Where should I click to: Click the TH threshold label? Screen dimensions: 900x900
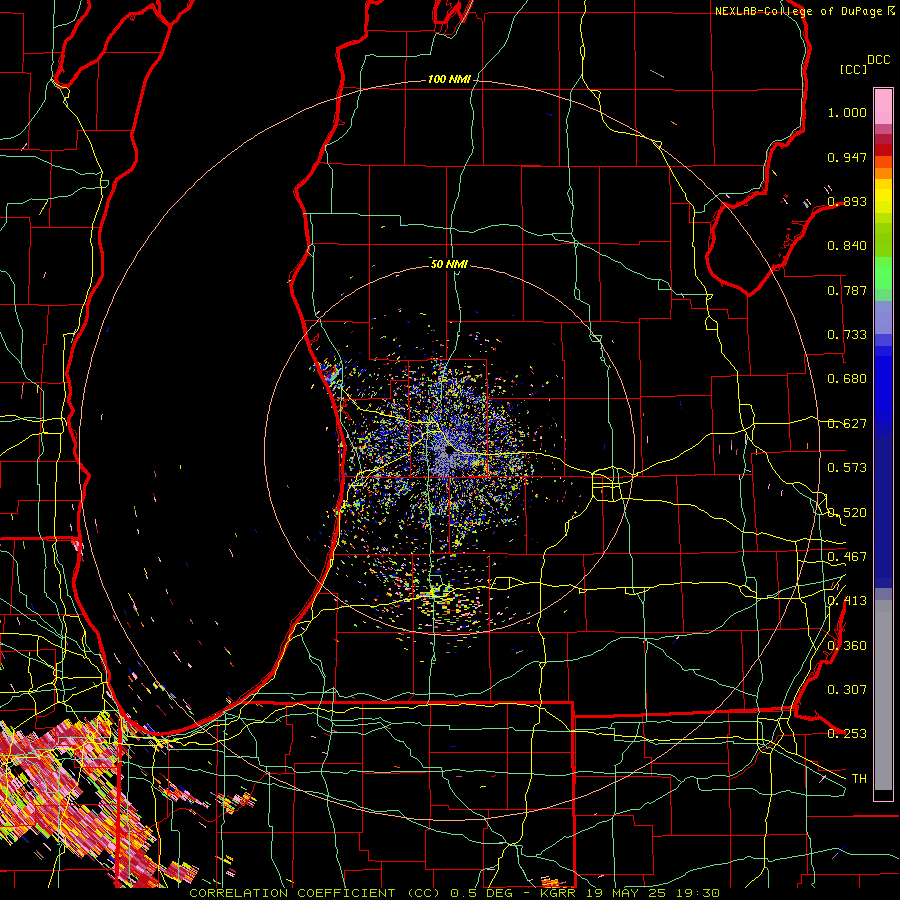(x=859, y=779)
